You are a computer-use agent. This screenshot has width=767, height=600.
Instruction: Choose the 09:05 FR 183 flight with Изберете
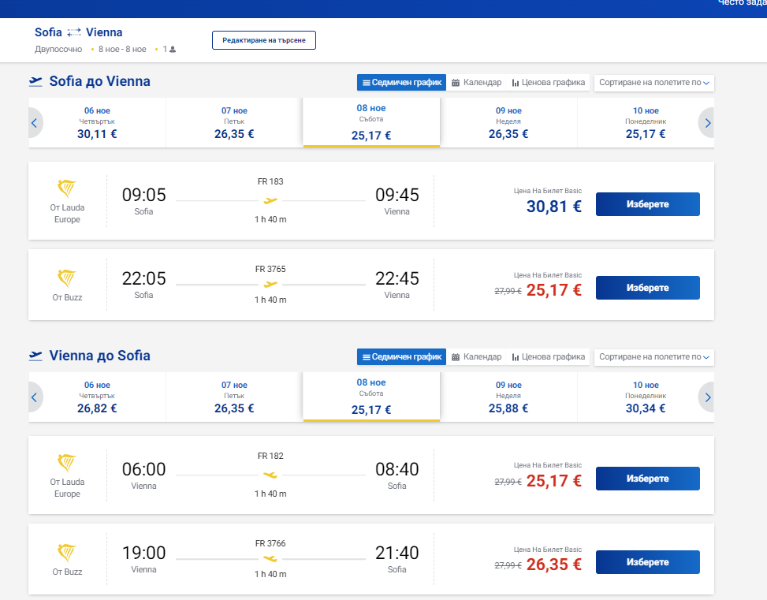[x=648, y=204]
